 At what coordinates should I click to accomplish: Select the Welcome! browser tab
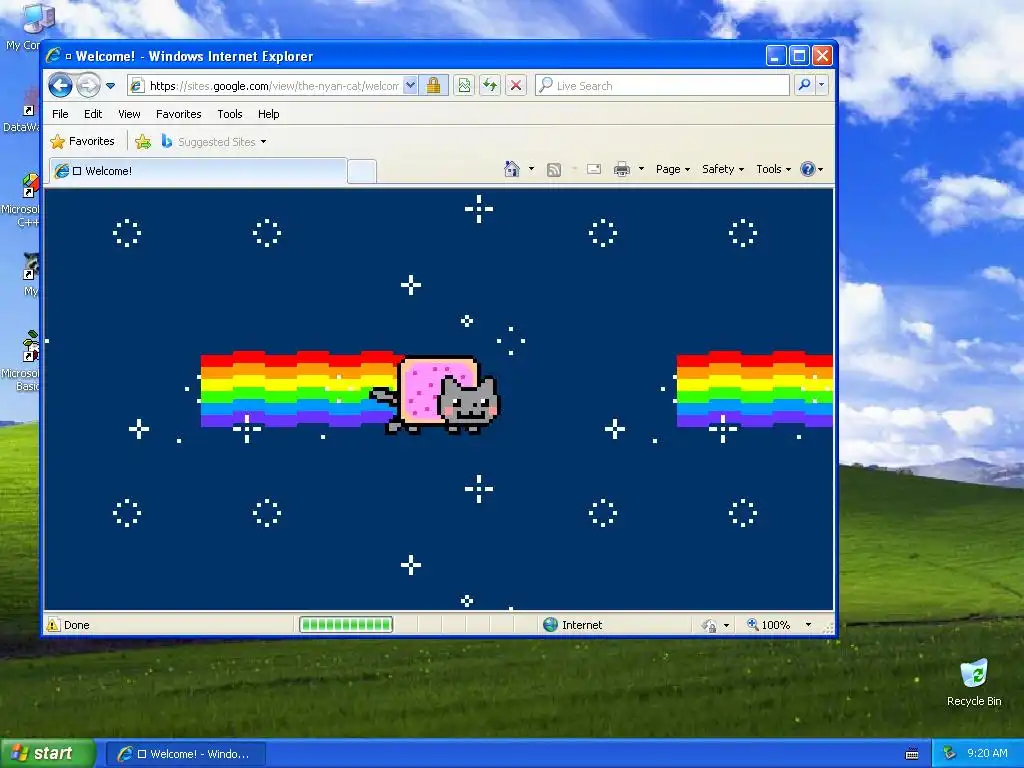coord(198,171)
